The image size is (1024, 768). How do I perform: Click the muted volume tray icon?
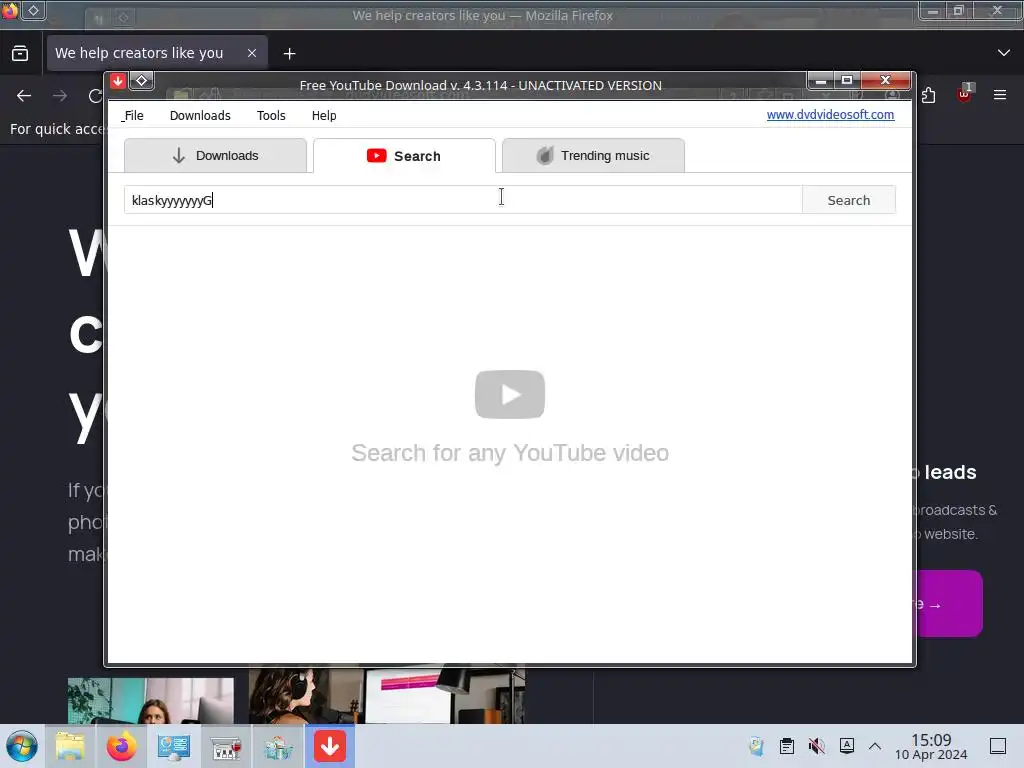816,746
